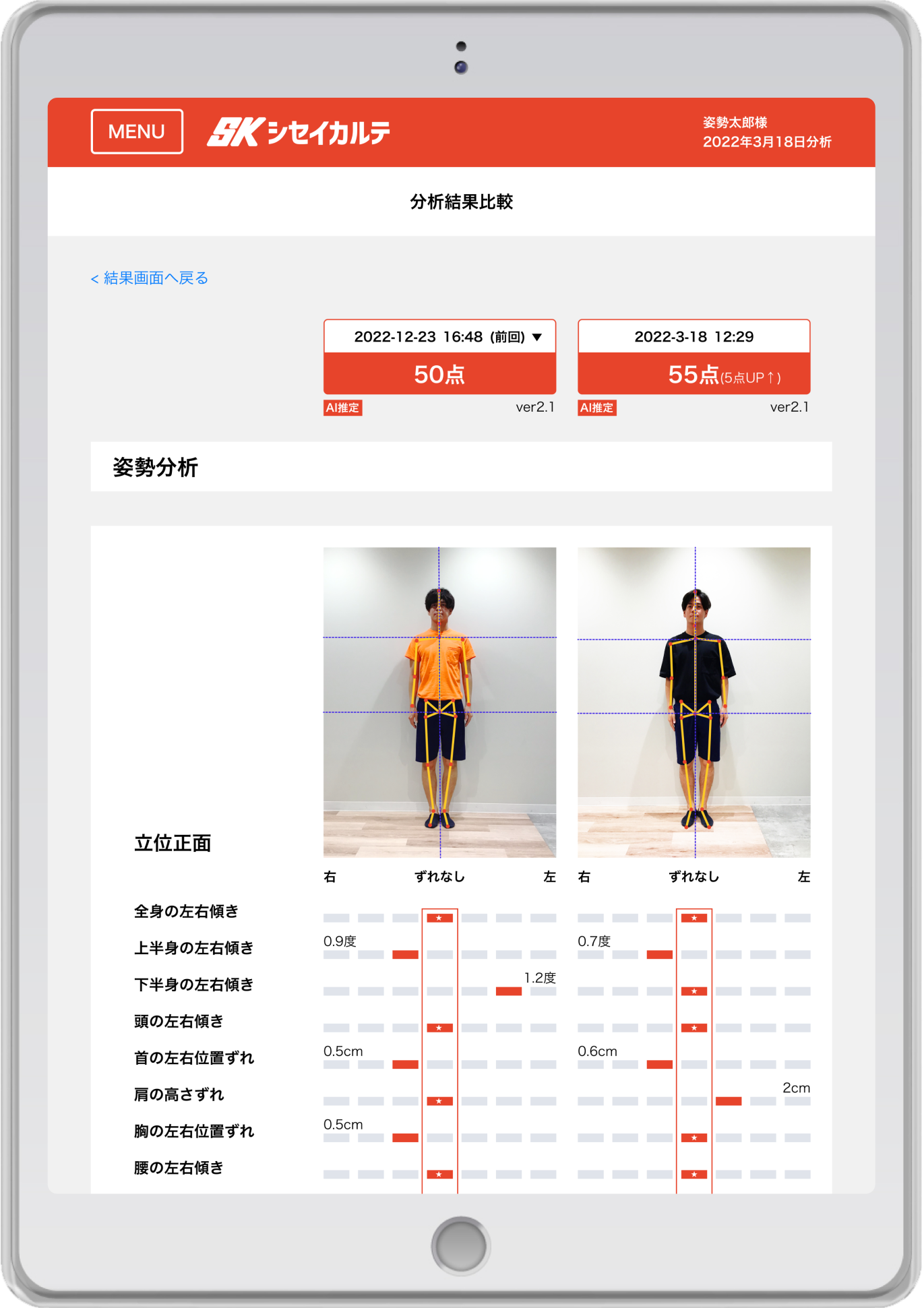The width and height of the screenshot is (924, 1308).
Task: Click the 首の左右位置ずれ row label
Action: 193,1058
